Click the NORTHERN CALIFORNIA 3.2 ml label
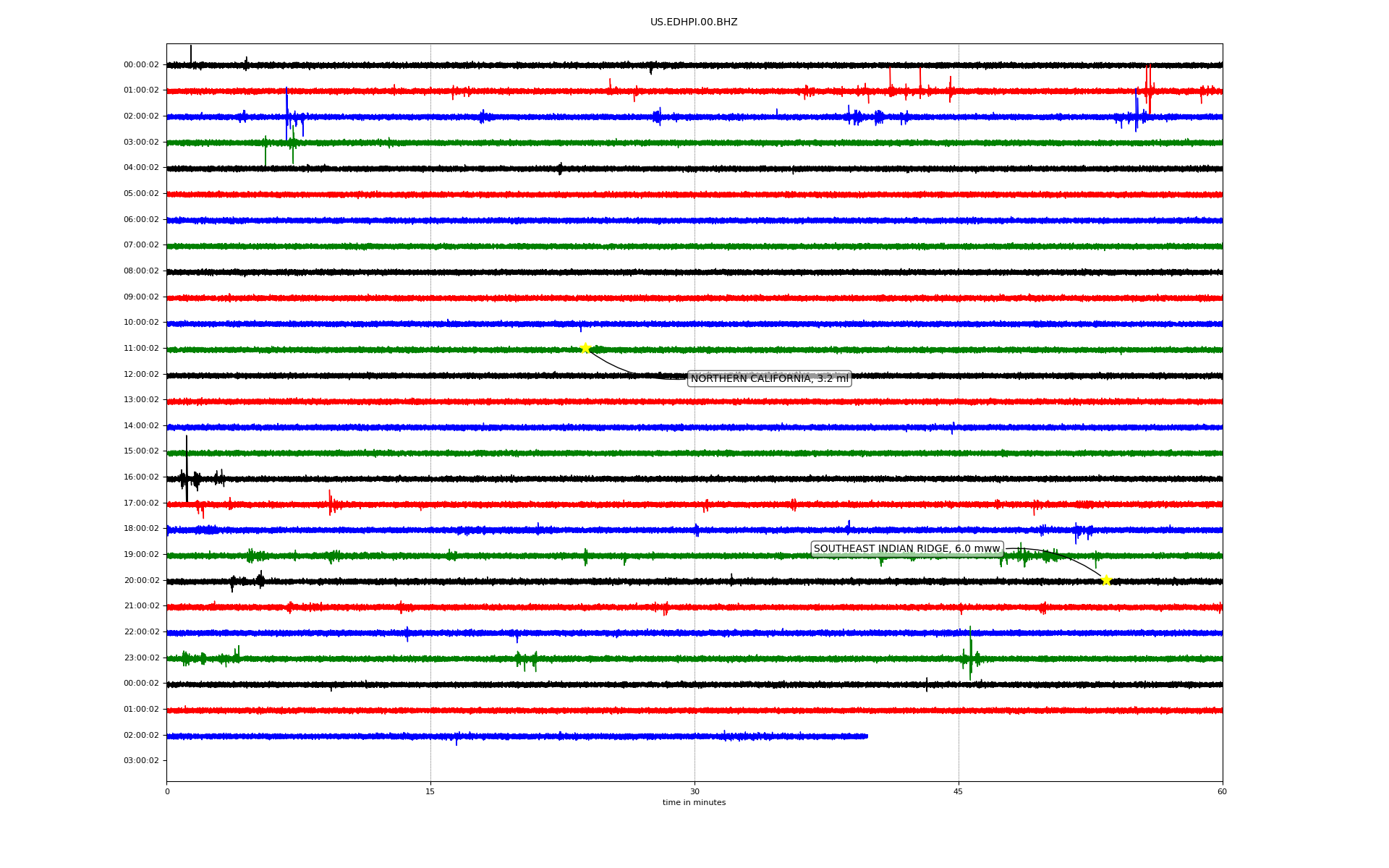 [x=769, y=378]
